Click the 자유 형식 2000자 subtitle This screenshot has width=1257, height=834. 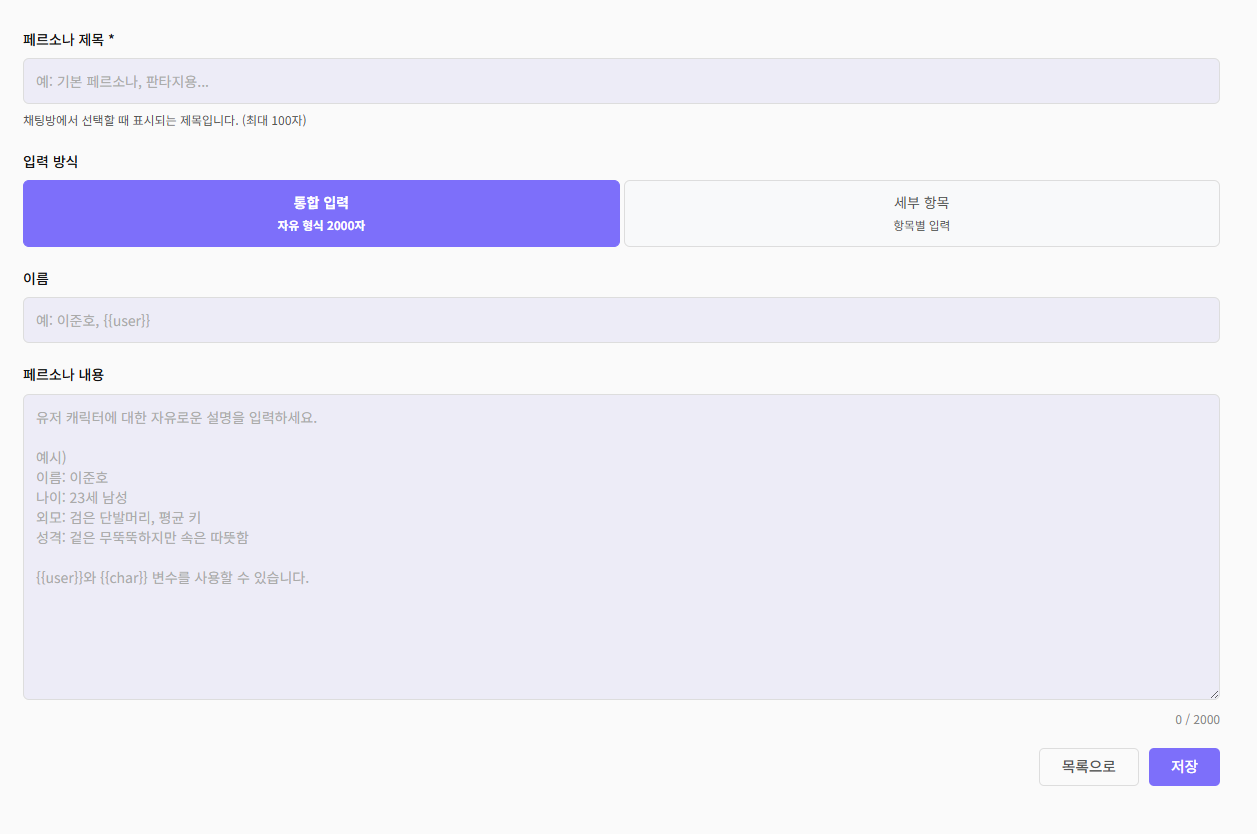click(321, 226)
